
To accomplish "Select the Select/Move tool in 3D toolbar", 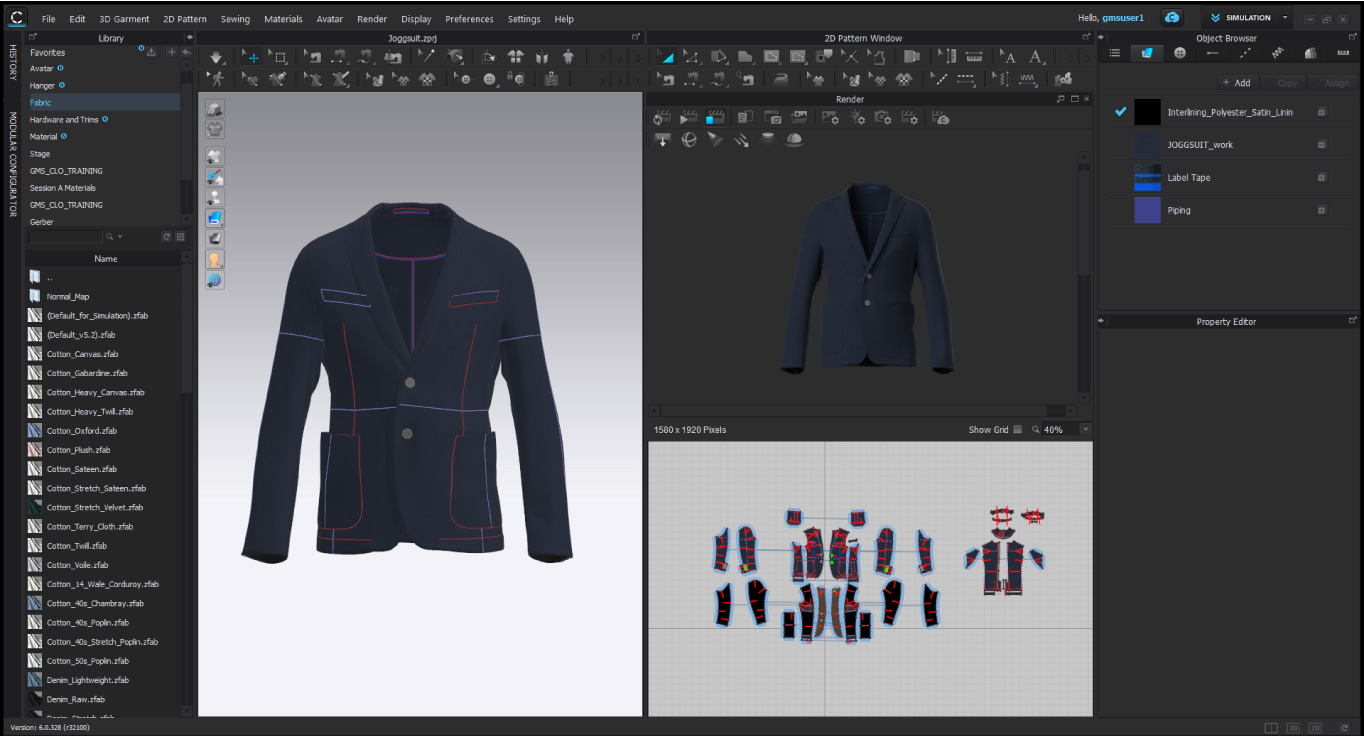I will coord(253,57).
